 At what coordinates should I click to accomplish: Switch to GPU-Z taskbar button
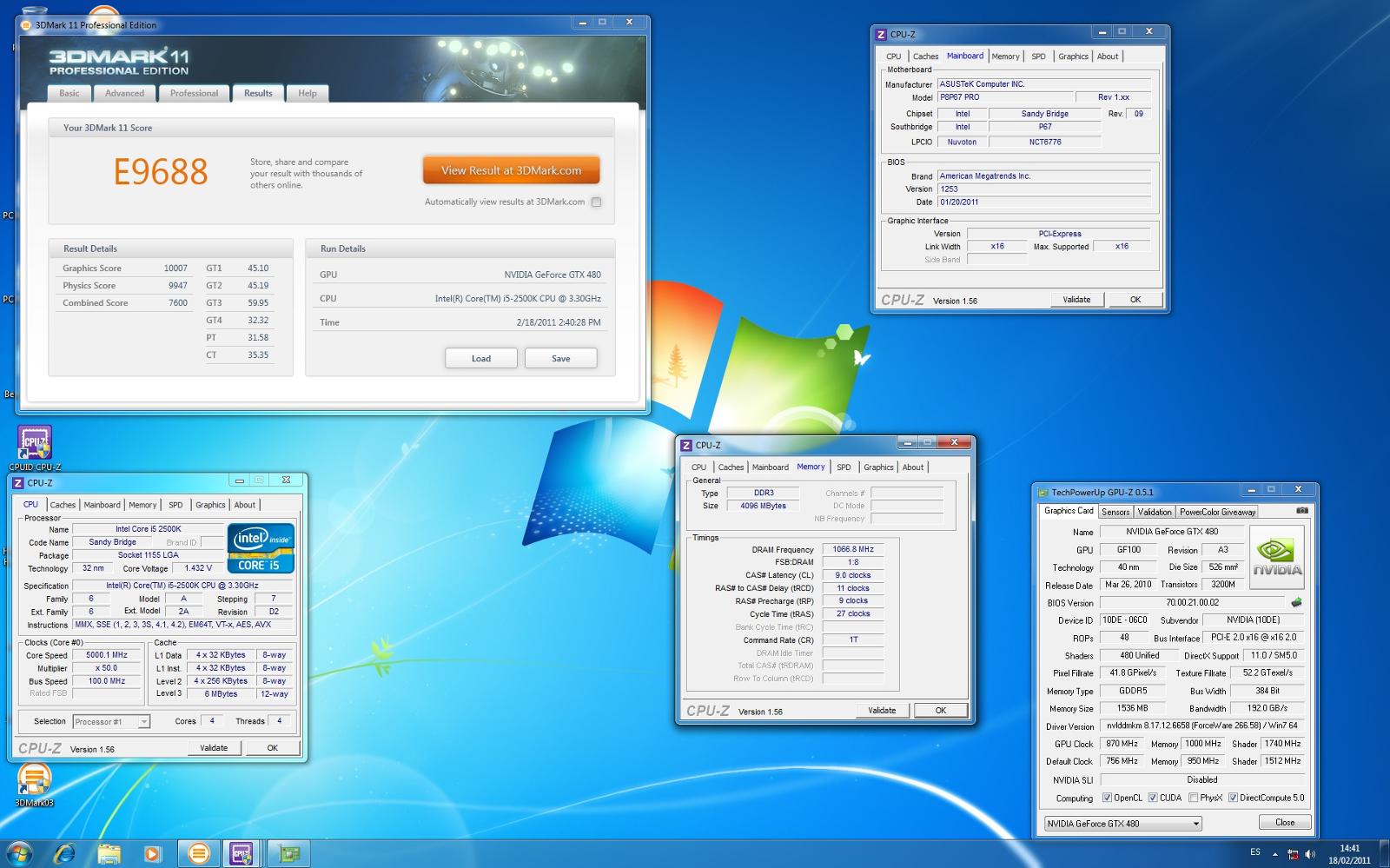click(x=288, y=854)
